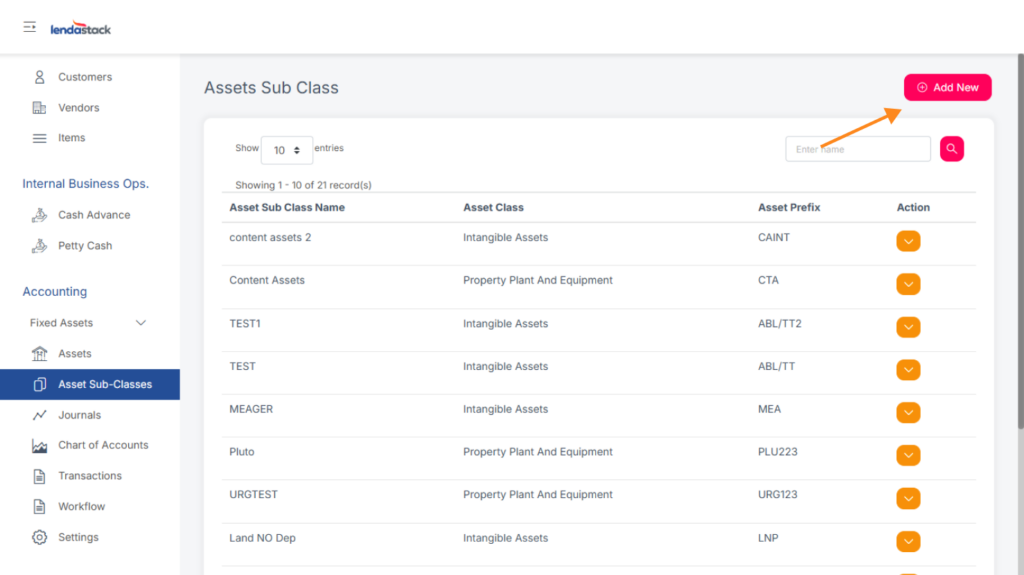Image resolution: width=1024 pixels, height=575 pixels.
Task: Open accounting Settings gear item
Action: (x=77, y=537)
